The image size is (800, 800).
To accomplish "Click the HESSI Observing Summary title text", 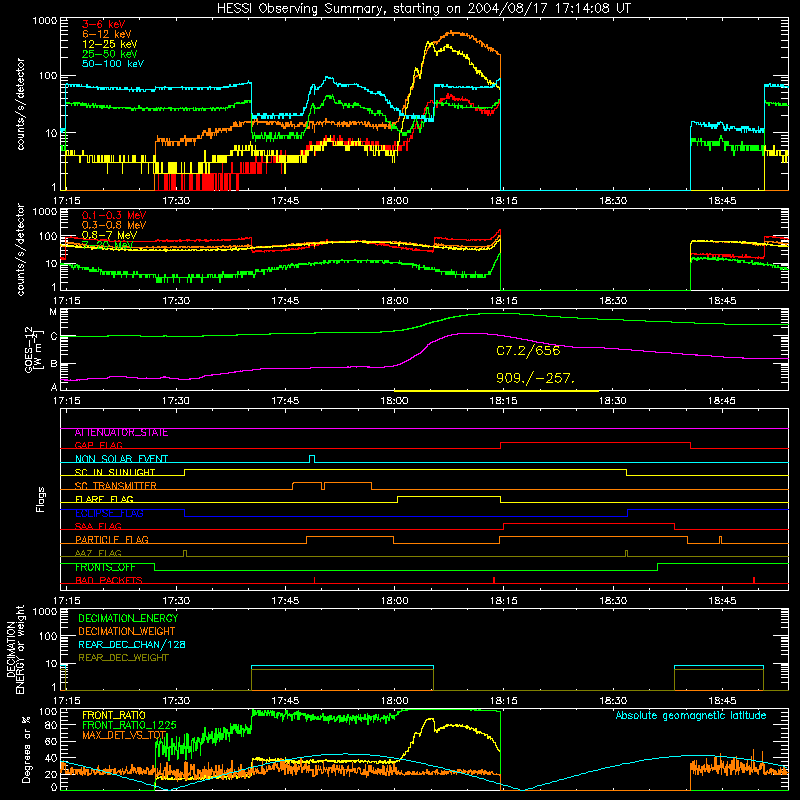I will [423, 8].
